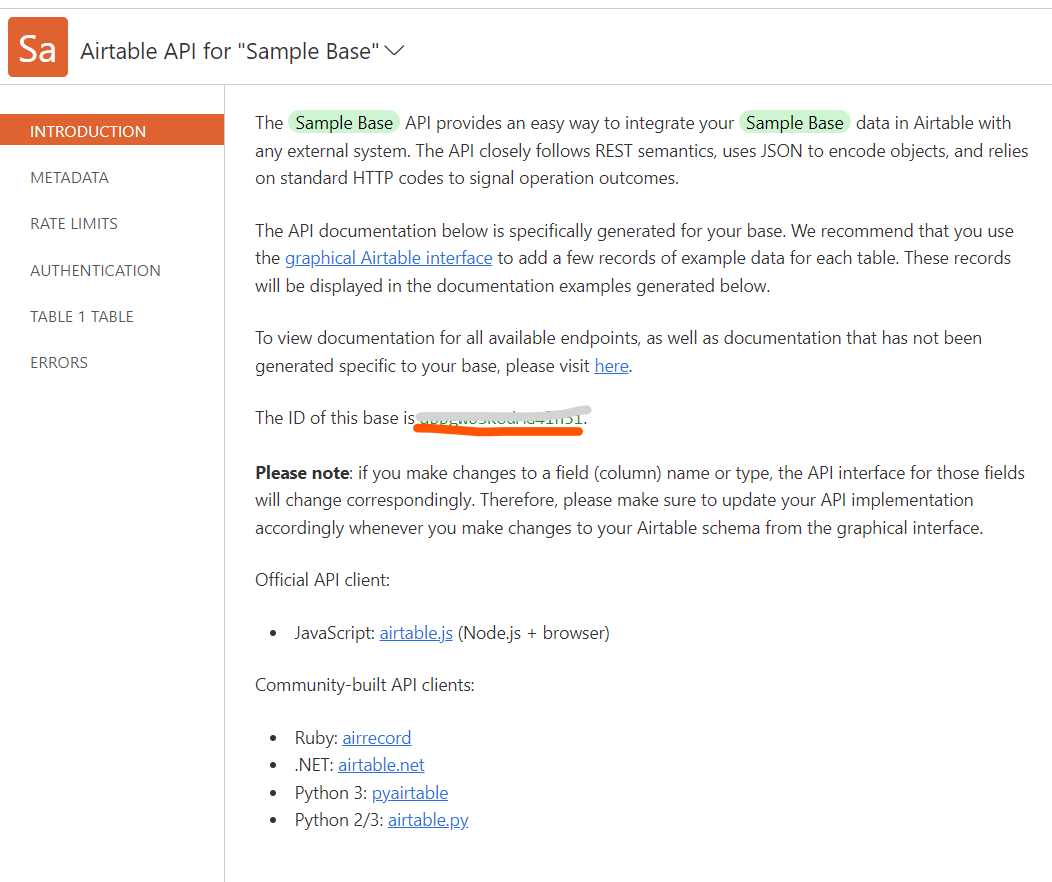Screen dimensions: 1052x882
Task: Open the TABLE 1 TABLE section
Action: coord(82,317)
